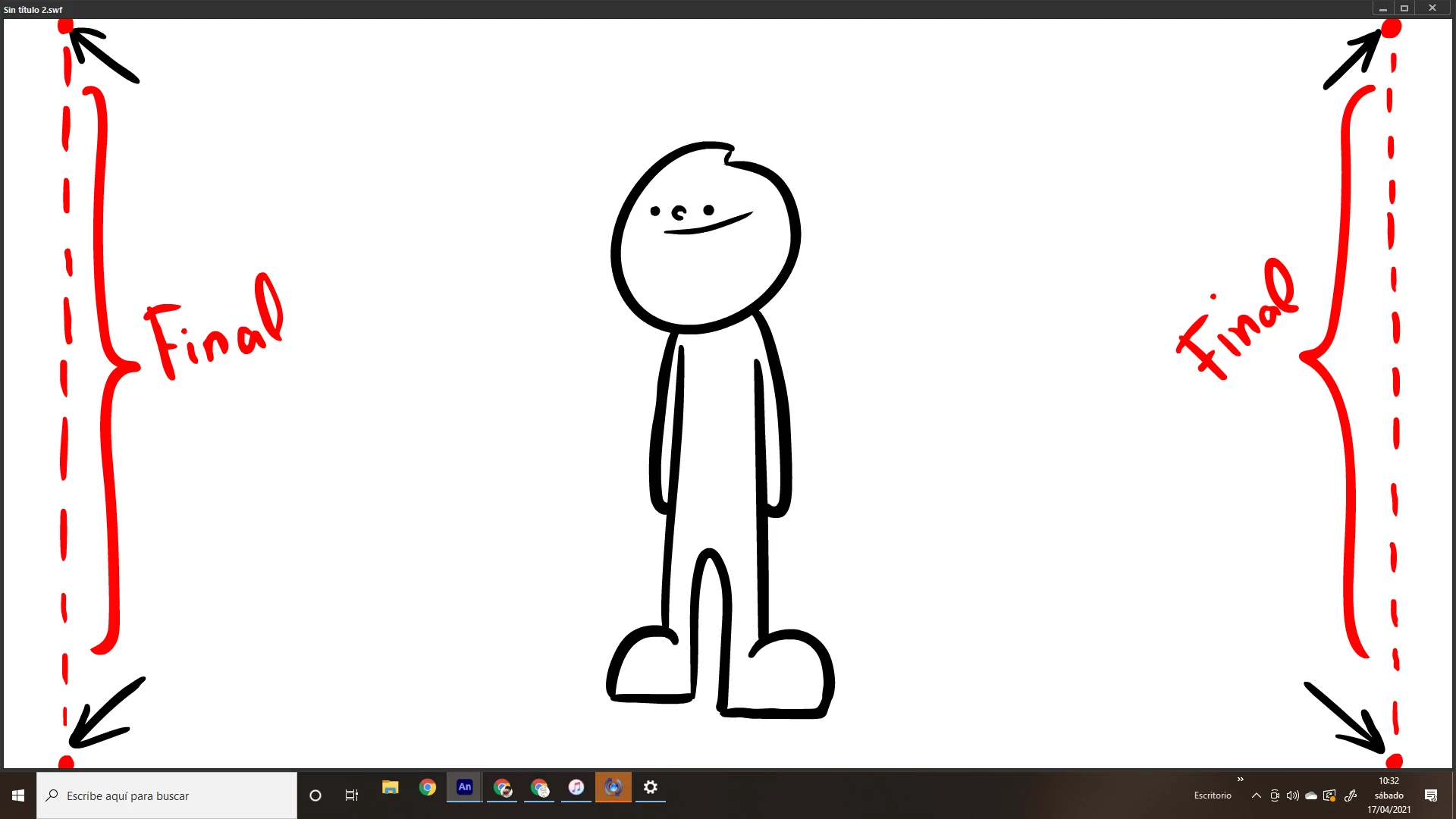The image size is (1456, 819).
Task: Click the Cortana circle icon
Action: [x=315, y=795]
